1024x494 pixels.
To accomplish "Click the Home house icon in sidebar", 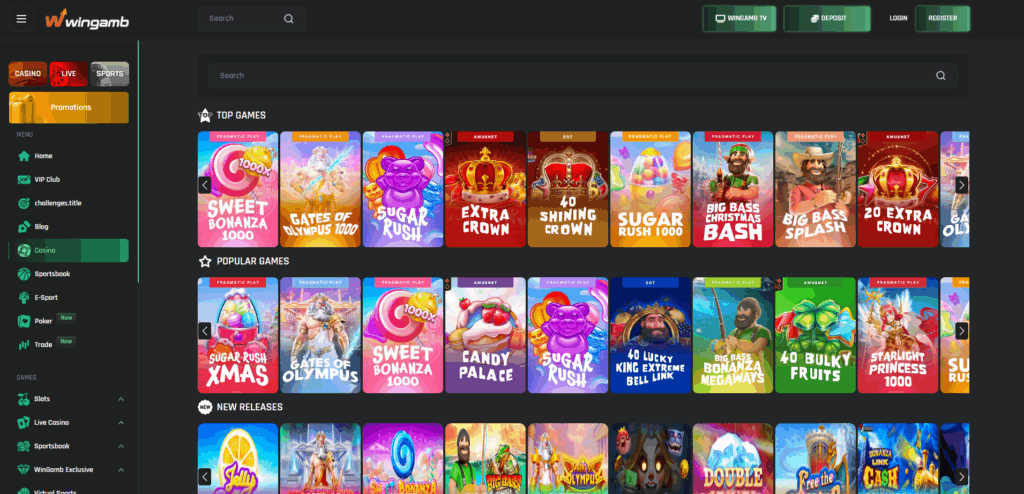I will 24,156.
